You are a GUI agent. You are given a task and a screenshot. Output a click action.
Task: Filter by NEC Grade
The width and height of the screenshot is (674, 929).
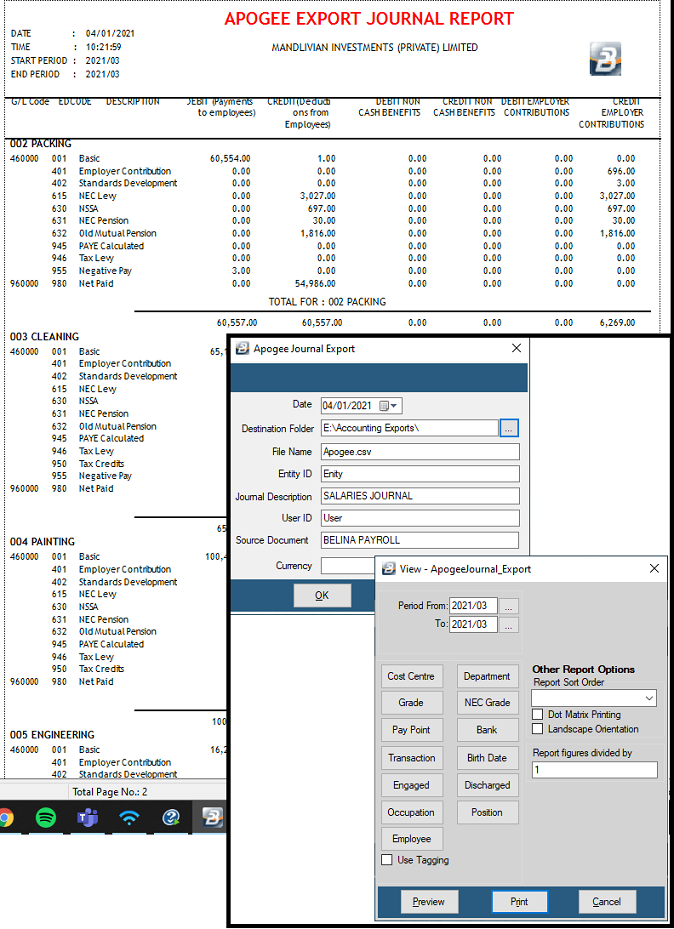(x=487, y=703)
